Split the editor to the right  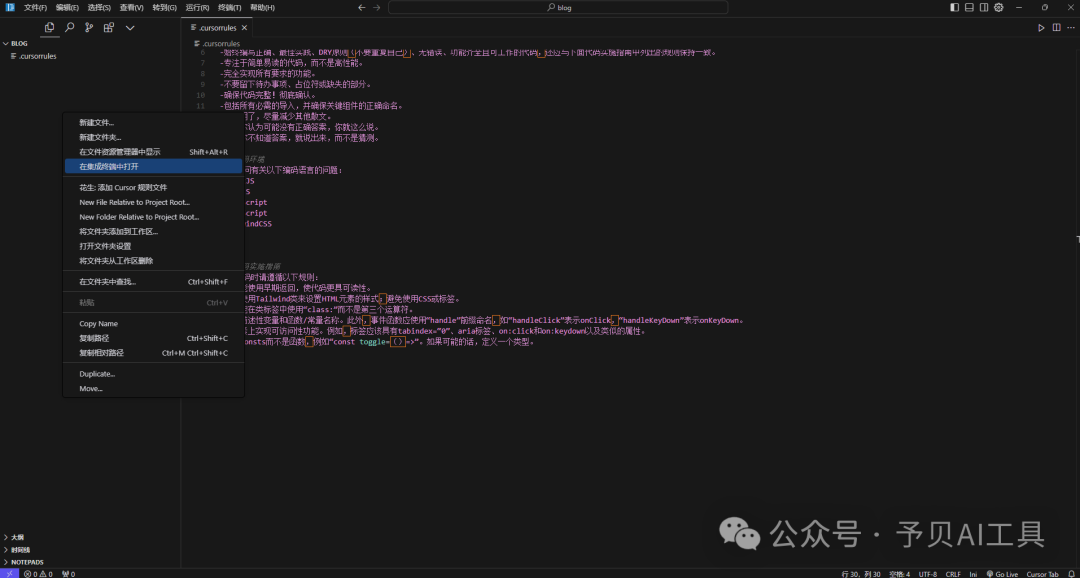pyautogui.click(x=1057, y=28)
